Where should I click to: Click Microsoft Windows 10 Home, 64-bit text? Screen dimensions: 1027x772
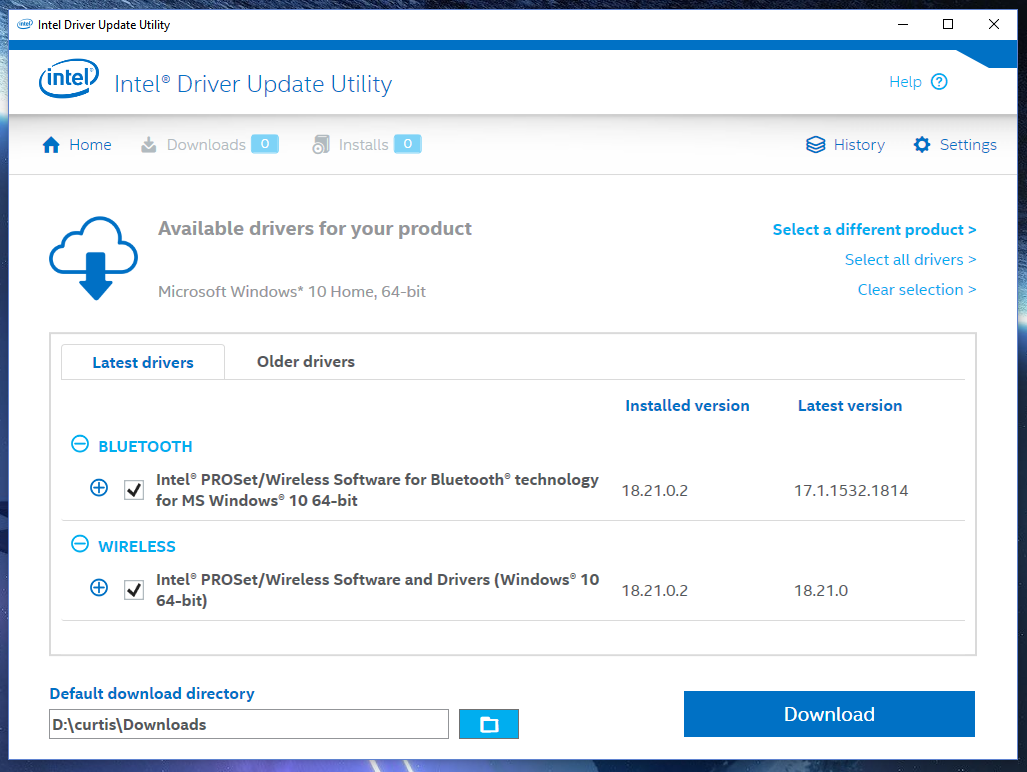pyautogui.click(x=291, y=291)
